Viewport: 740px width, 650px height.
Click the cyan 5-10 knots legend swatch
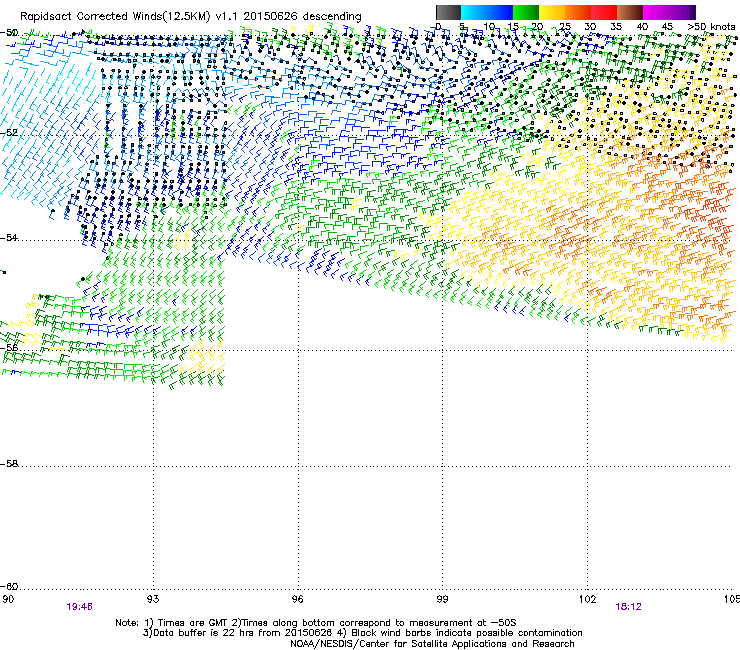474,12
